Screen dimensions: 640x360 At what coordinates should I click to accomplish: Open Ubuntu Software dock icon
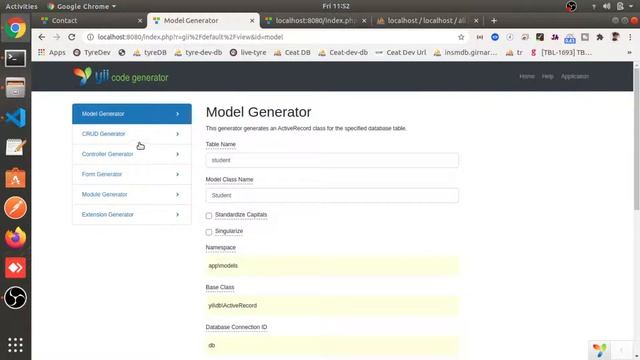pyautogui.click(x=16, y=178)
